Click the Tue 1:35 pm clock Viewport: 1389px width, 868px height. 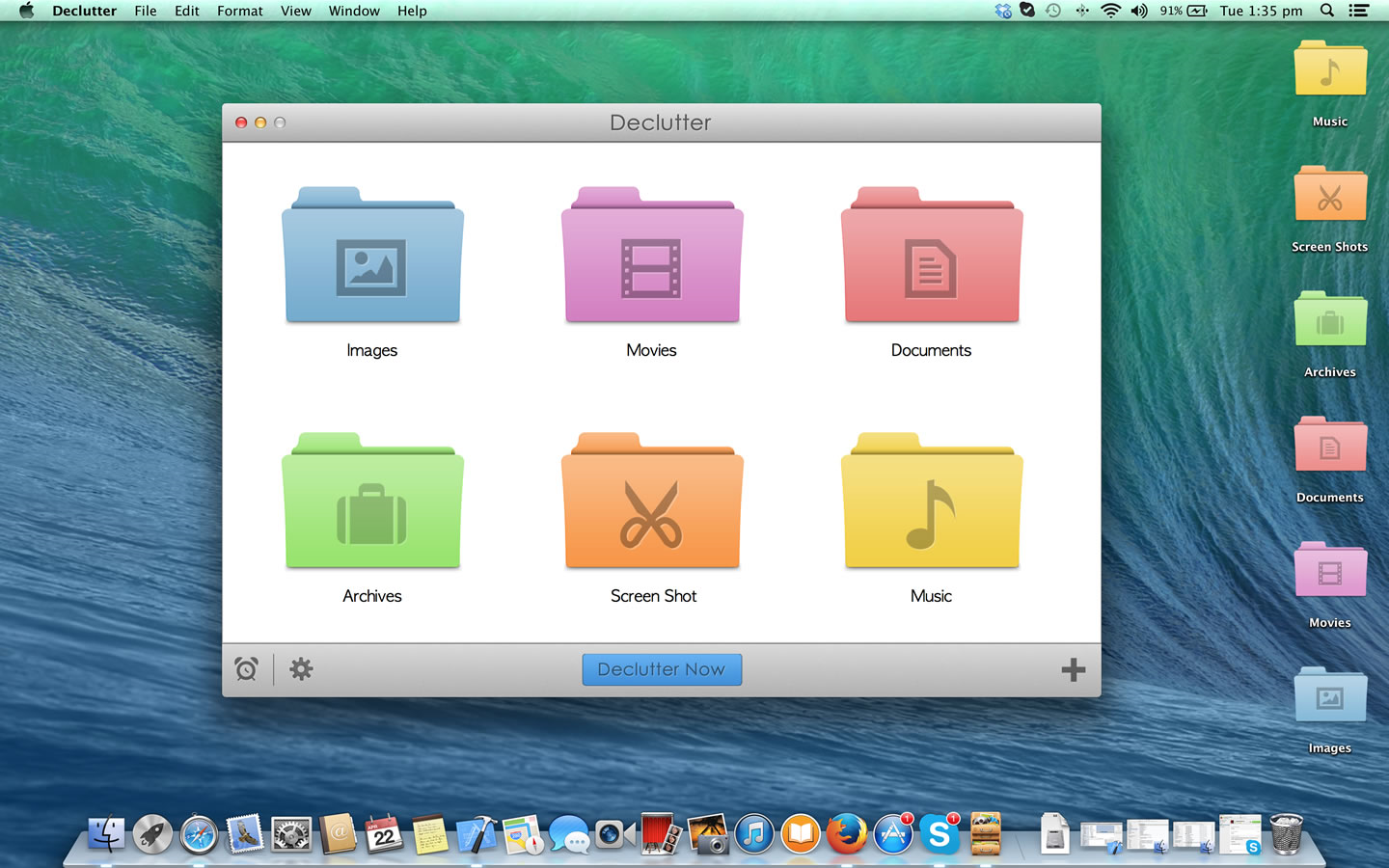coord(1261,11)
